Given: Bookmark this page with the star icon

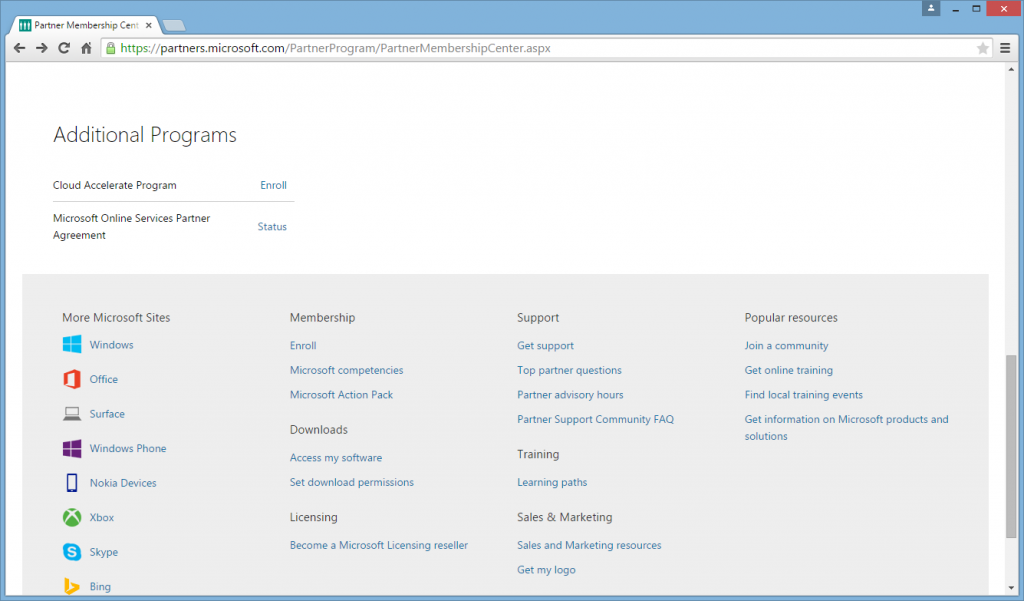Looking at the screenshot, I should pyautogui.click(x=982, y=48).
